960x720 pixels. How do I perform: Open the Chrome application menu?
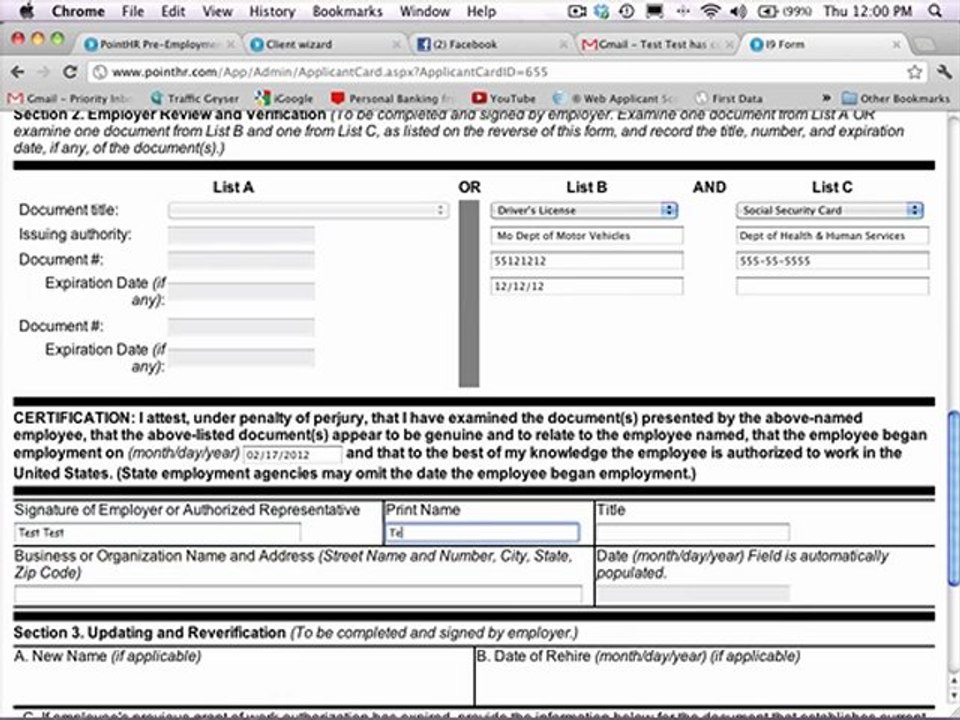[77, 11]
